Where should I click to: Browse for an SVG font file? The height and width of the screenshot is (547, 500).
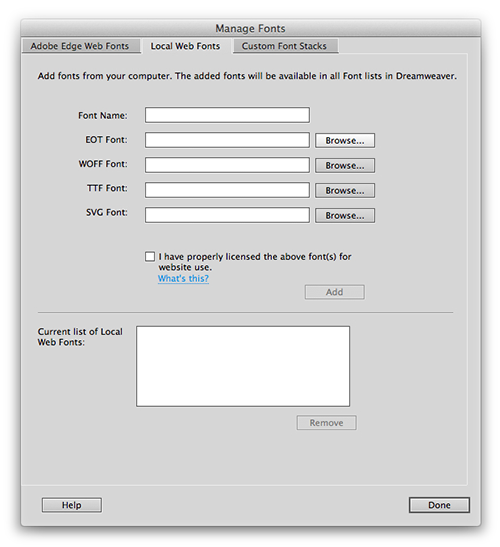click(345, 216)
